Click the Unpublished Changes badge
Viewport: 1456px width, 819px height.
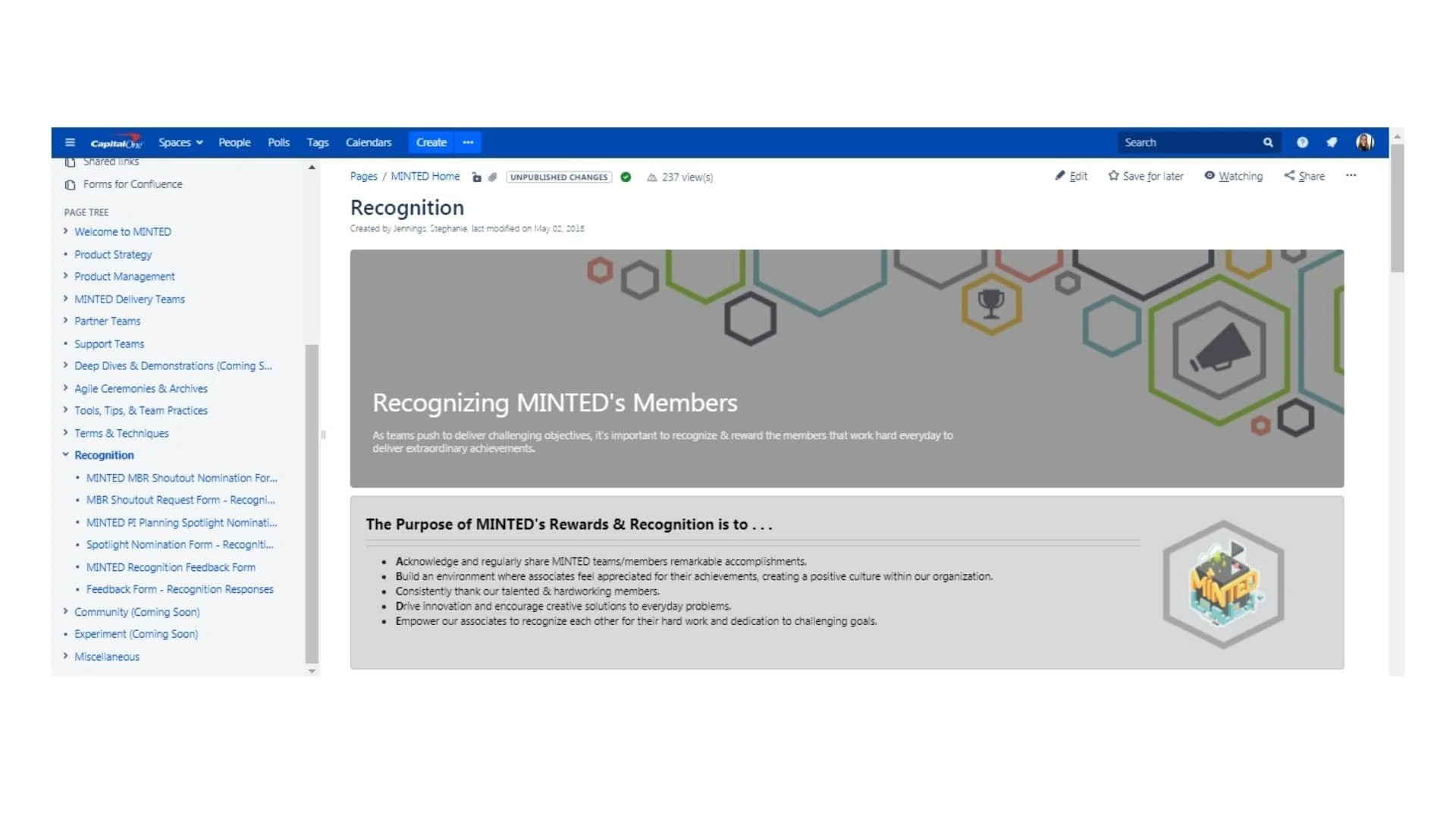click(559, 177)
